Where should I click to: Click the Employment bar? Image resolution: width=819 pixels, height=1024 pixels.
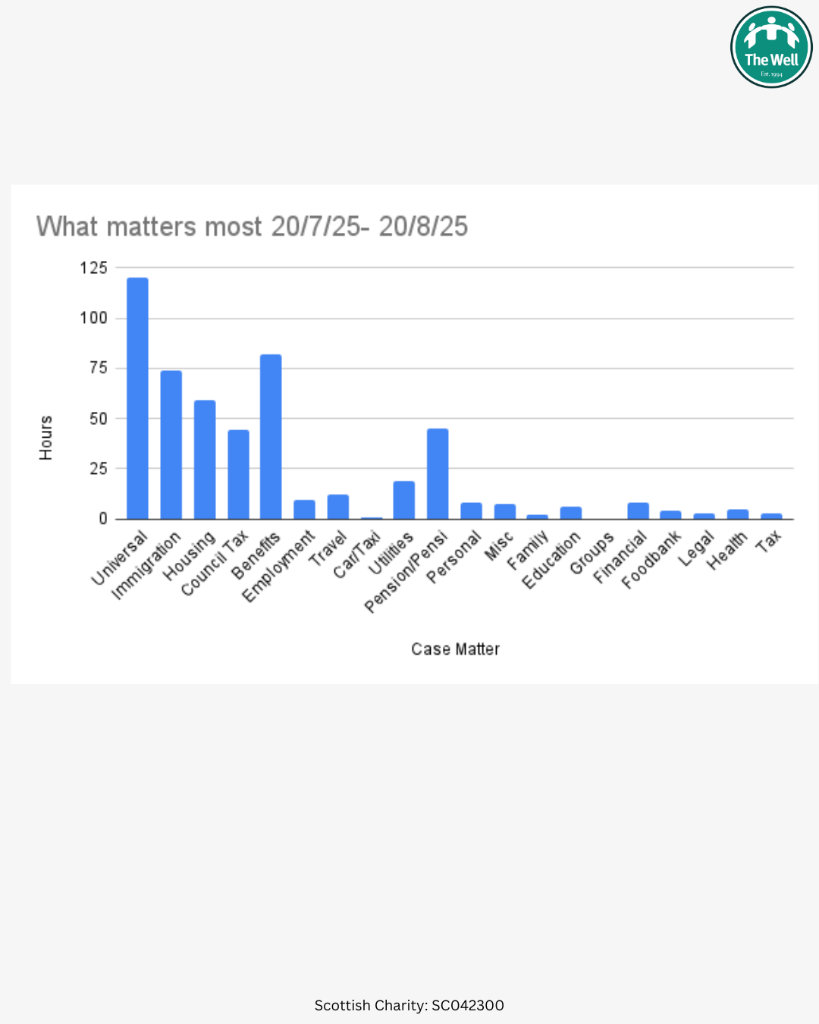[304, 509]
